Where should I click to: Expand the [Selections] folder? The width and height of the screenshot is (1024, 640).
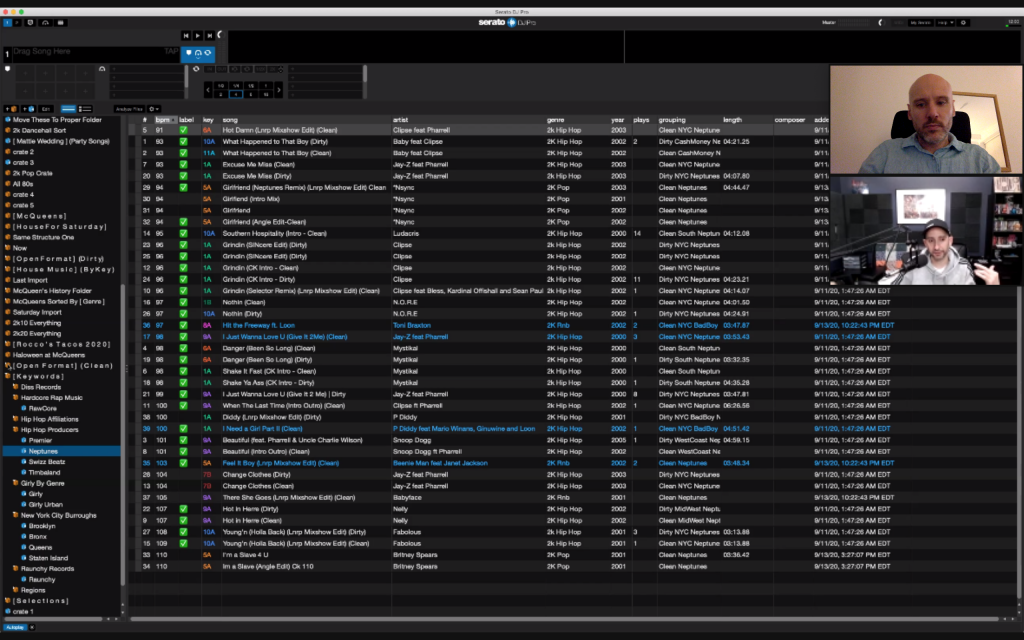coord(8,601)
